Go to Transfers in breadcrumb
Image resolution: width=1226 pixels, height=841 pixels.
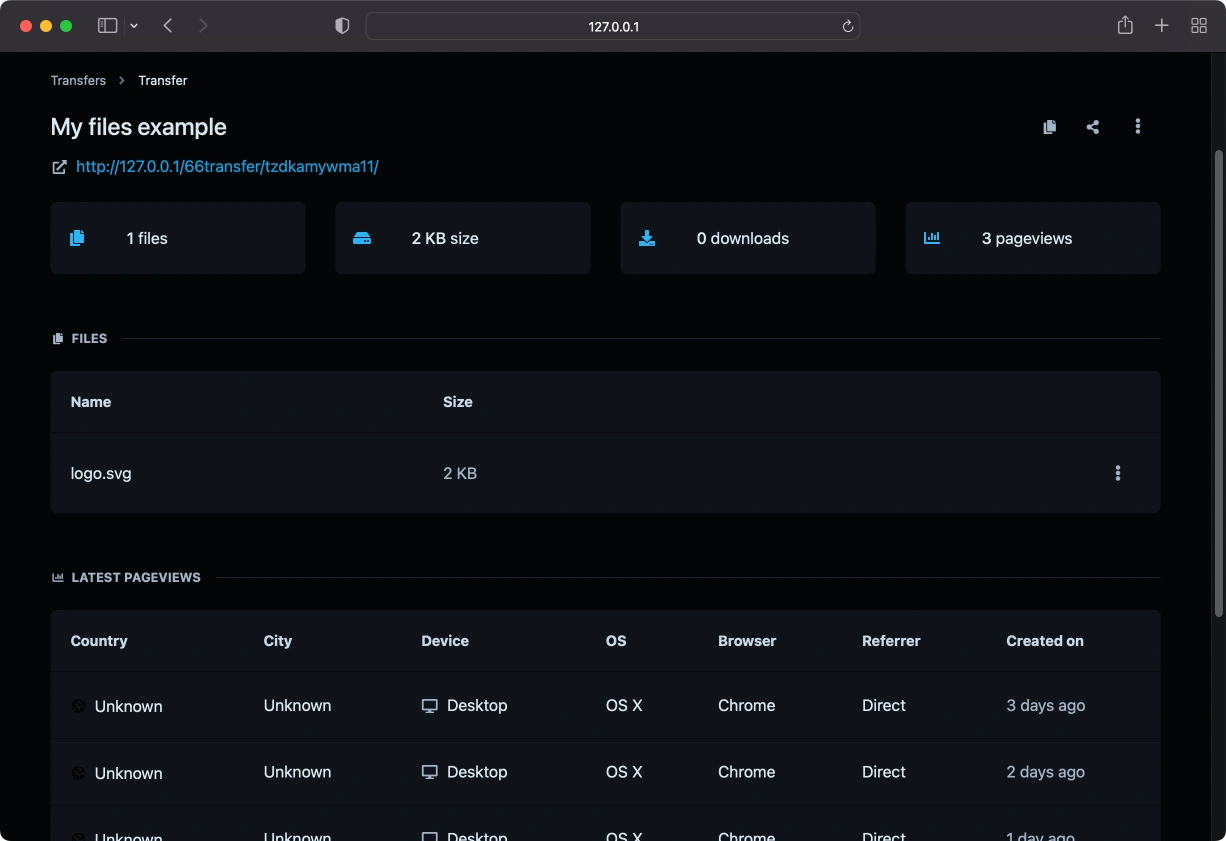[x=78, y=80]
